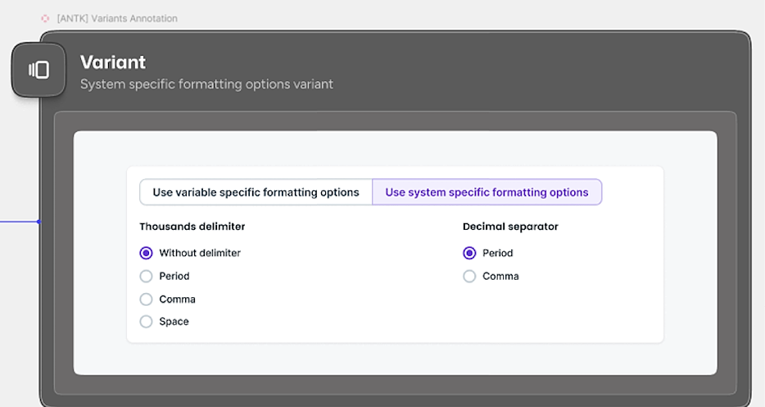This screenshot has width=765, height=407.
Task: Click the Thousands delimiter heading
Action: (192, 226)
